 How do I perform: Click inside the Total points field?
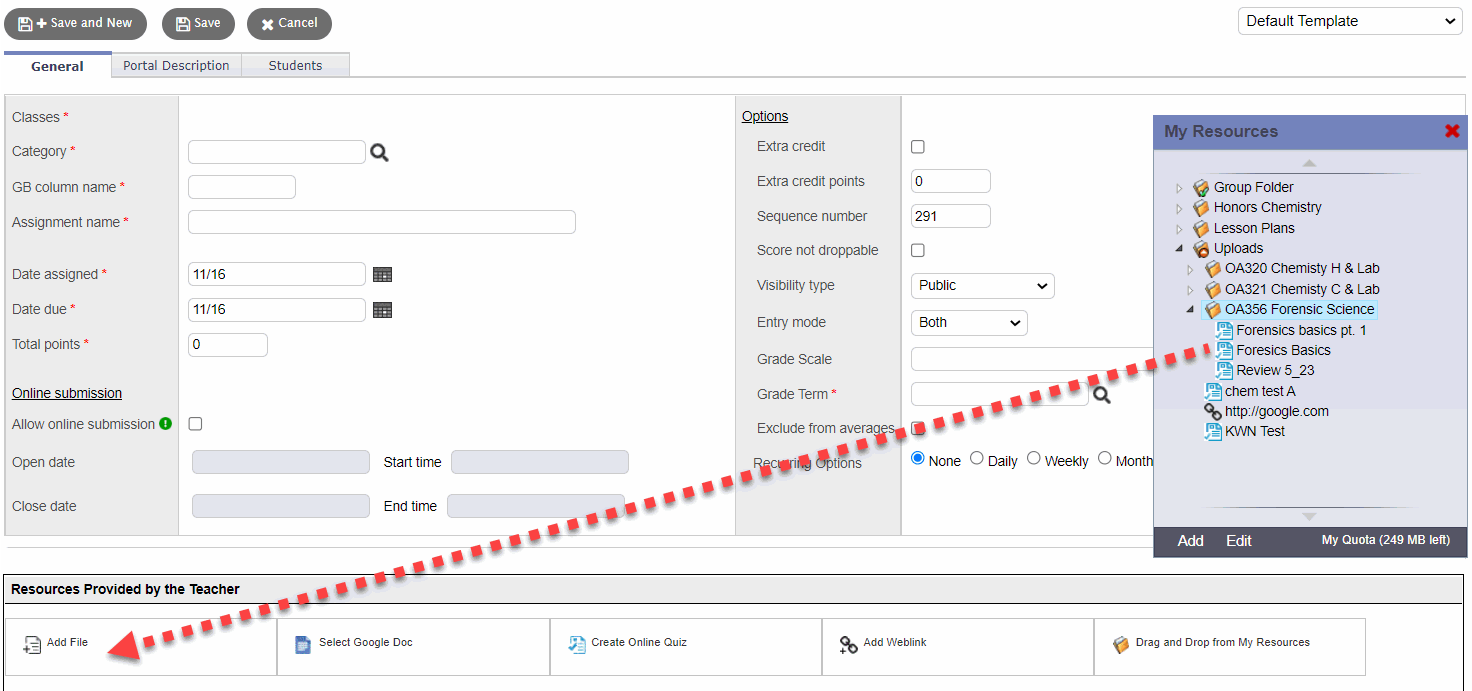point(227,344)
